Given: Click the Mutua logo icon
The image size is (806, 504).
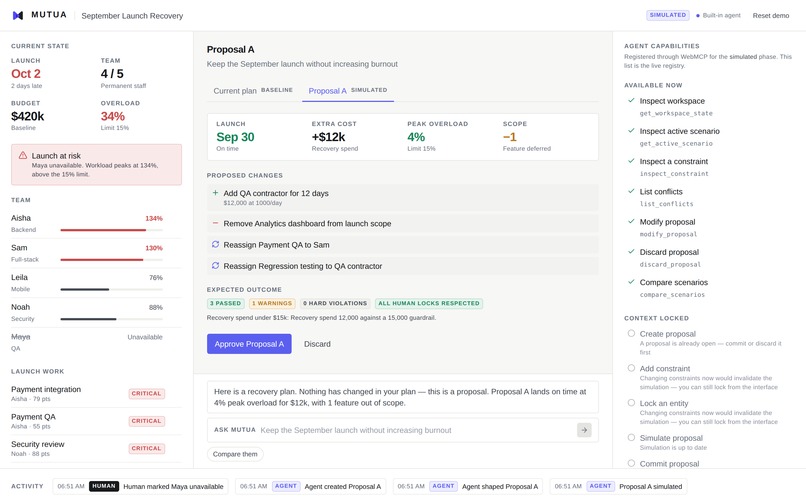Looking at the screenshot, I should click(18, 15).
